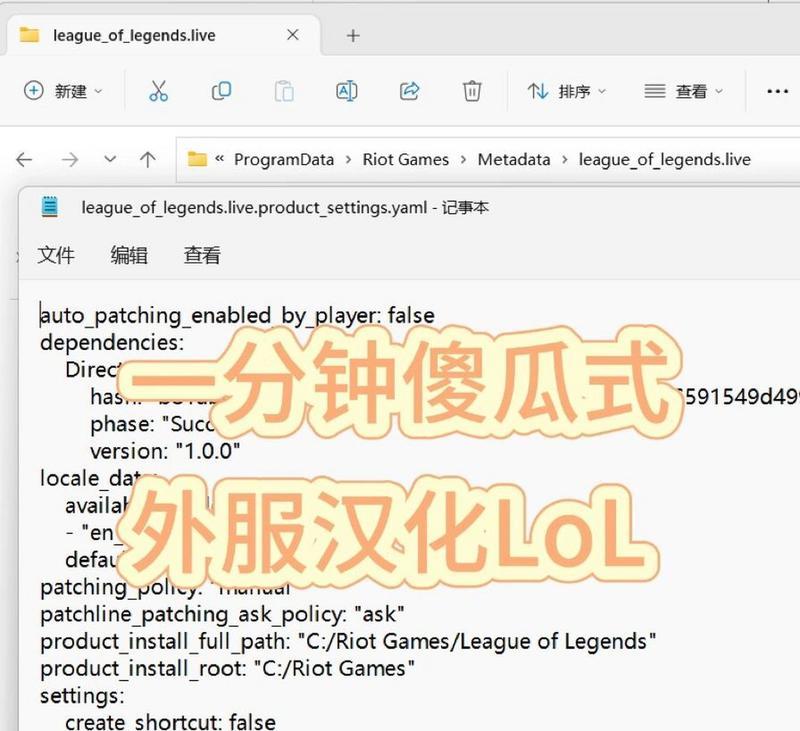This screenshot has width=800, height=731.
Task: Click the patchline_patching_ask_policy: "ask" line
Action: [222, 614]
